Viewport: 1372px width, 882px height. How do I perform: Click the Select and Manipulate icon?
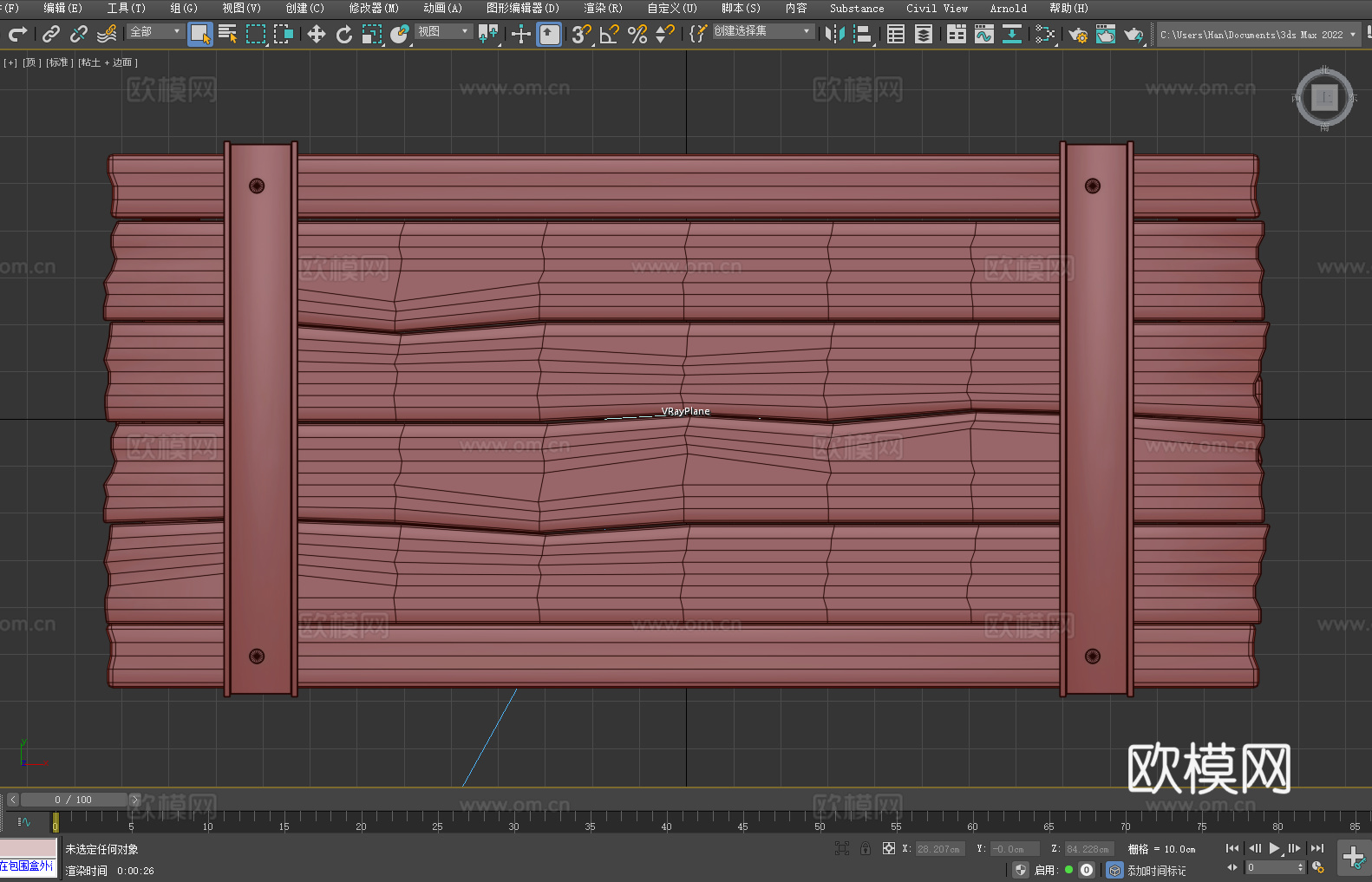coord(521,34)
